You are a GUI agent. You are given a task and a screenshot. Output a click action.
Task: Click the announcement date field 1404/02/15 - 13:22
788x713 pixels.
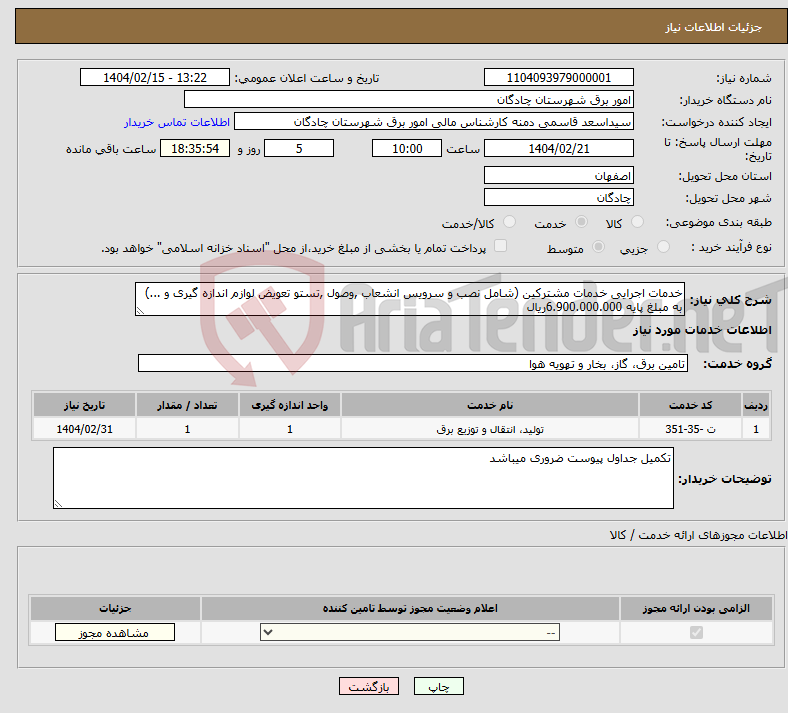155,77
